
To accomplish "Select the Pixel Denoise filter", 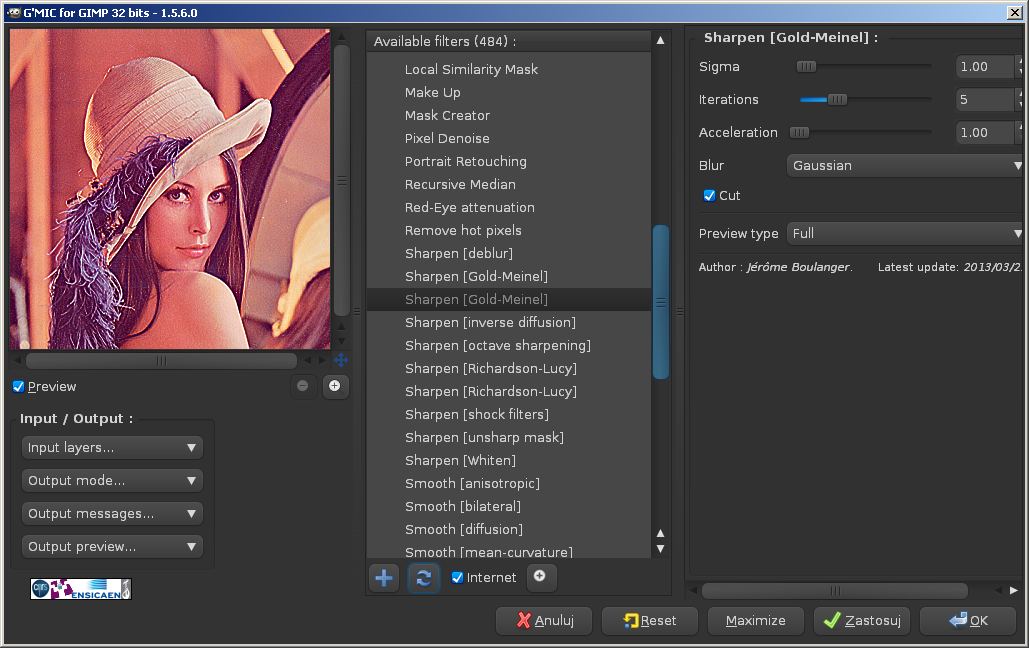I will pyautogui.click(x=447, y=139).
